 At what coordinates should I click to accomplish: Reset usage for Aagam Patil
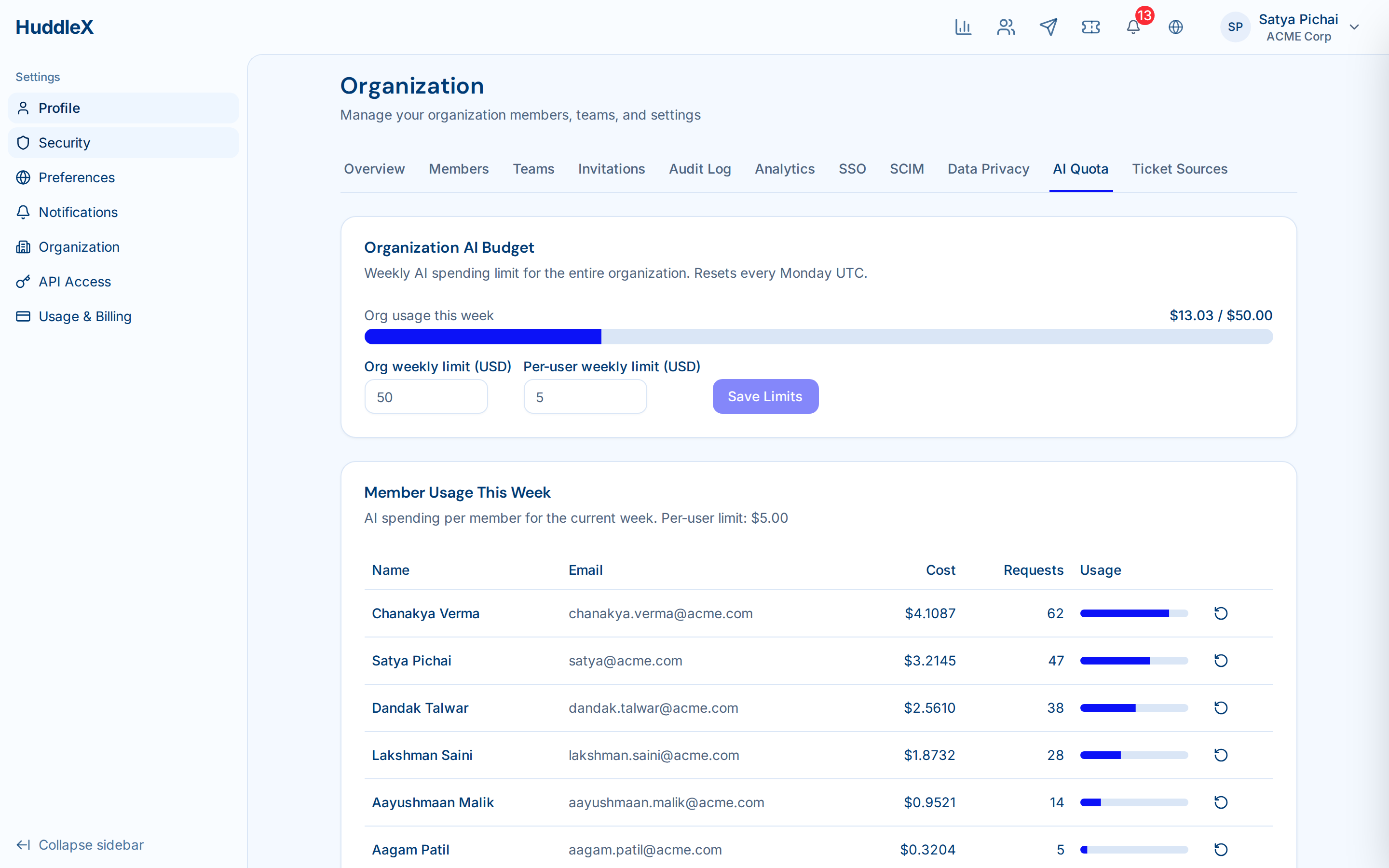coord(1220,849)
